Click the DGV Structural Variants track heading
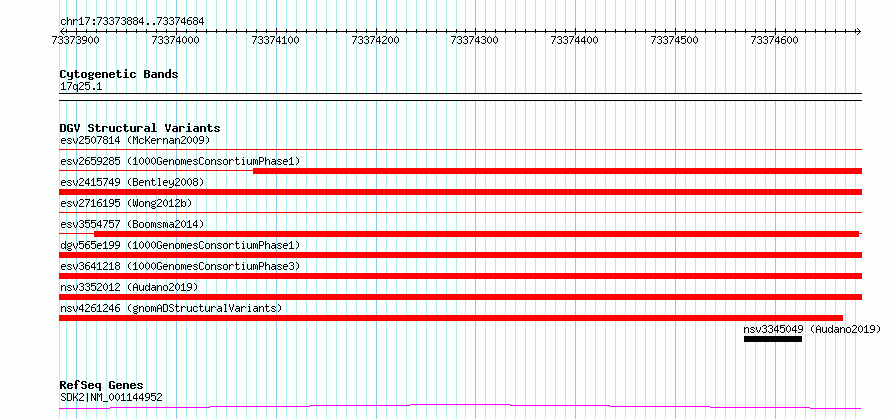890x419 pixels. 140,128
